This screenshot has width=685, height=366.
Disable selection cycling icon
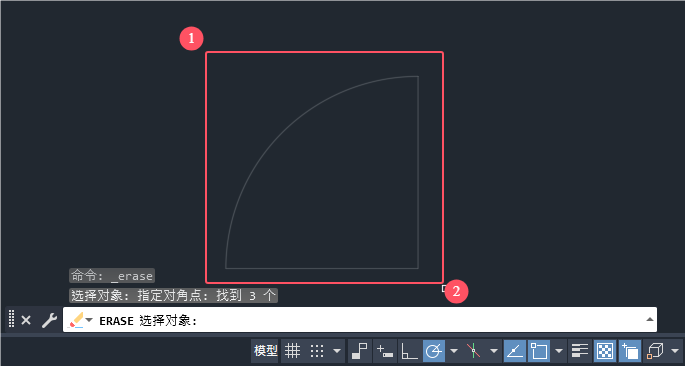point(630,351)
